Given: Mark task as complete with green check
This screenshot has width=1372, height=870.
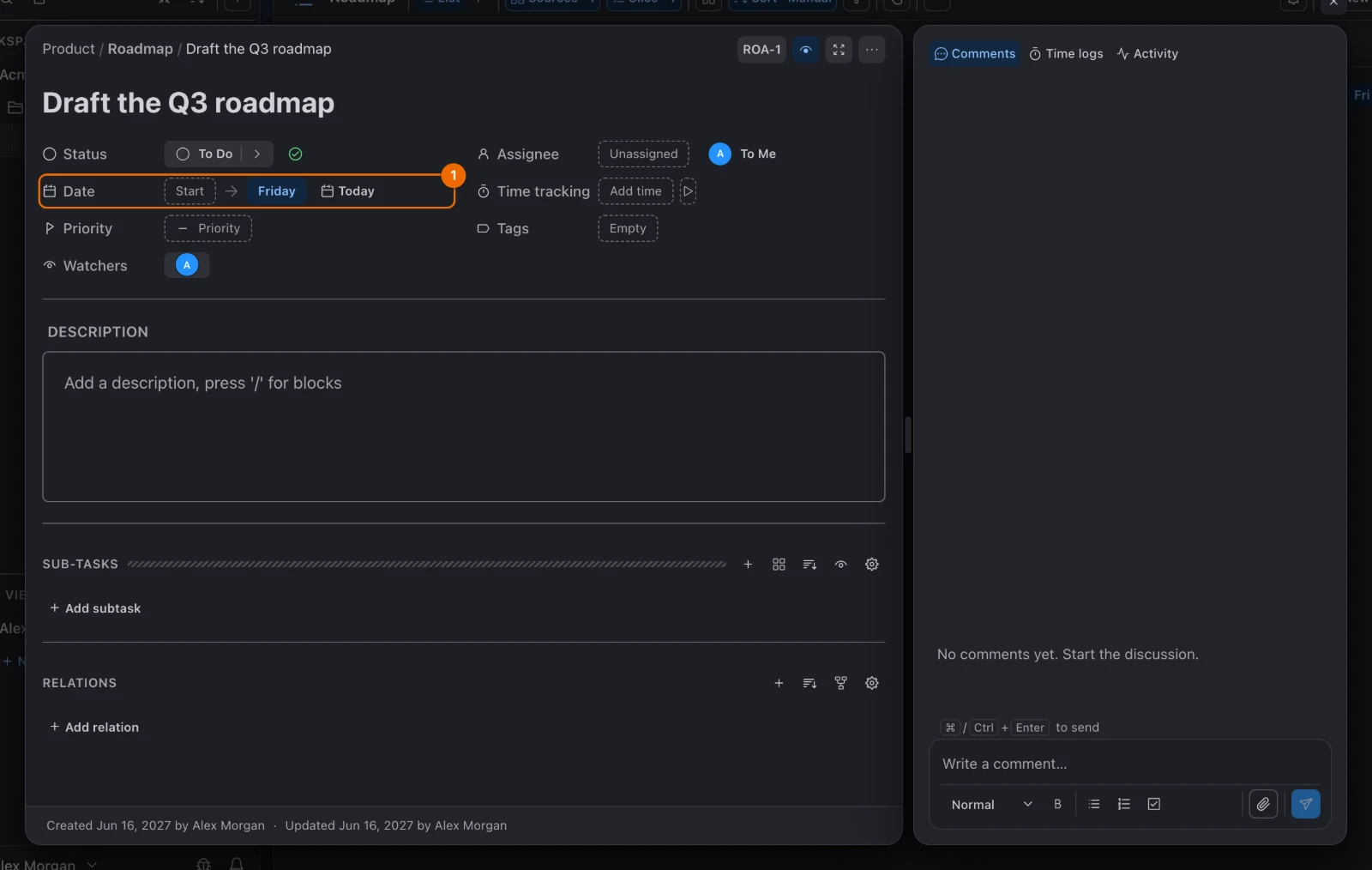Looking at the screenshot, I should tap(296, 154).
